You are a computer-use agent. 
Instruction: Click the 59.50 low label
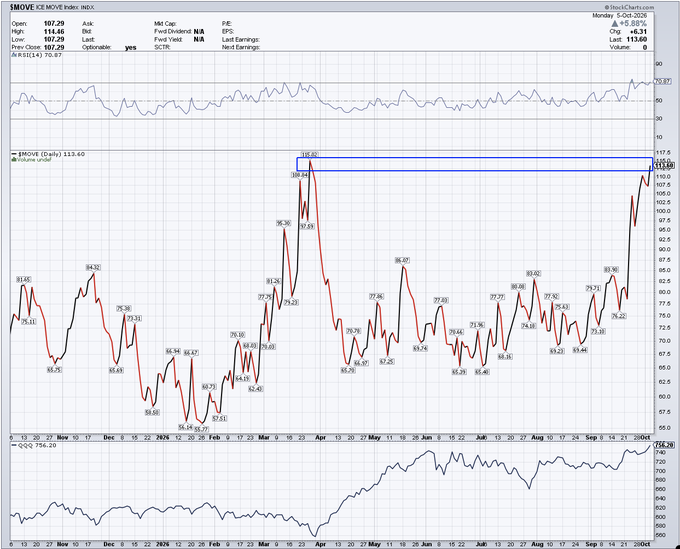point(152,412)
